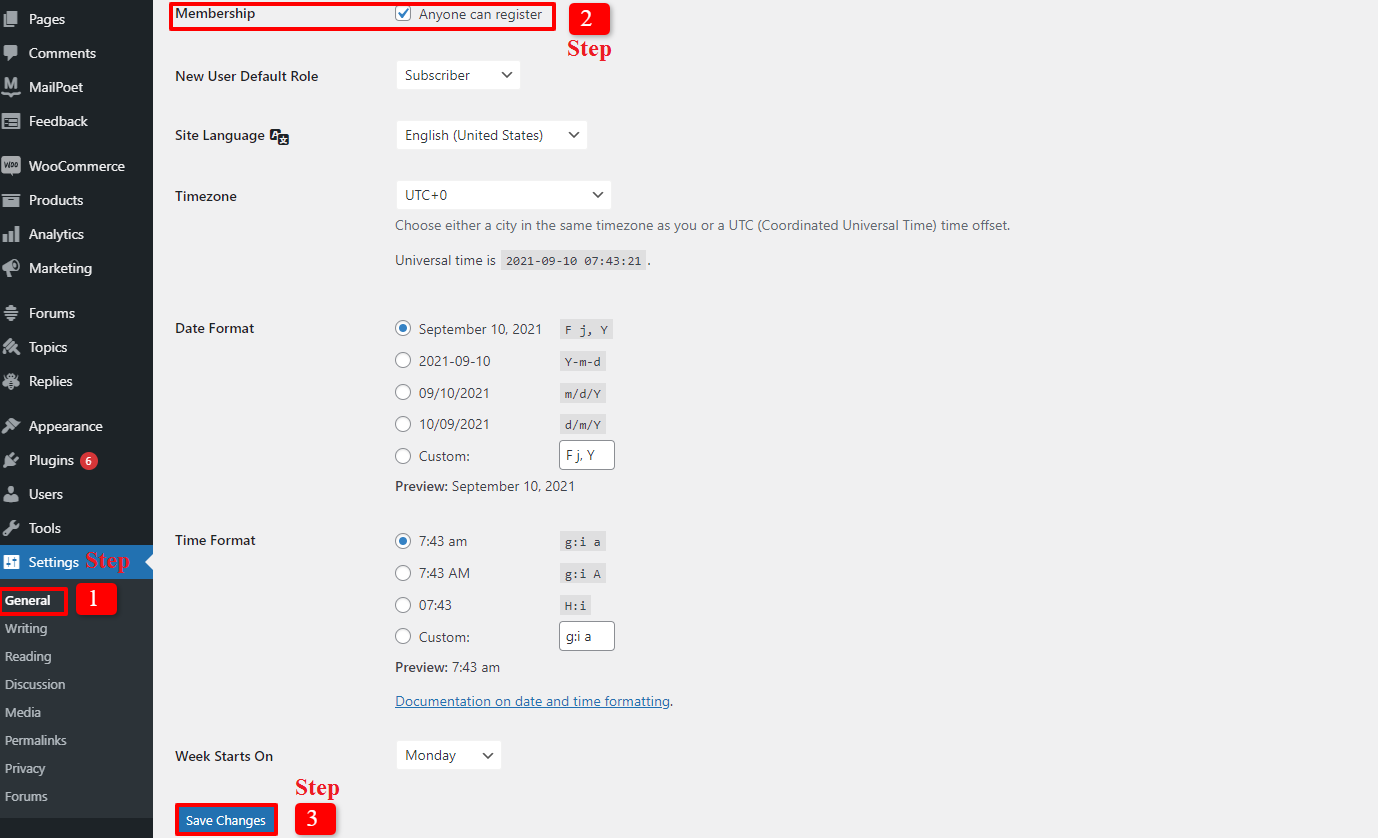This screenshot has width=1378, height=838.
Task: Click the Plugins plug icon
Action: 11,460
